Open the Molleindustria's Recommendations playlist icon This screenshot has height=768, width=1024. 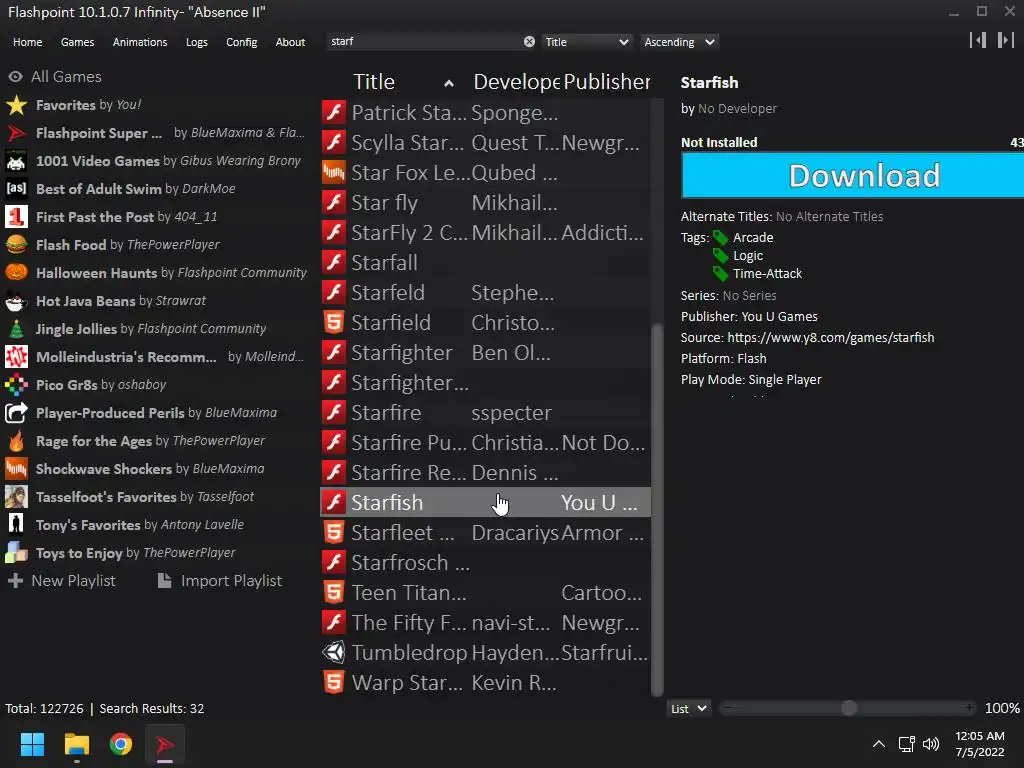[x=16, y=357]
